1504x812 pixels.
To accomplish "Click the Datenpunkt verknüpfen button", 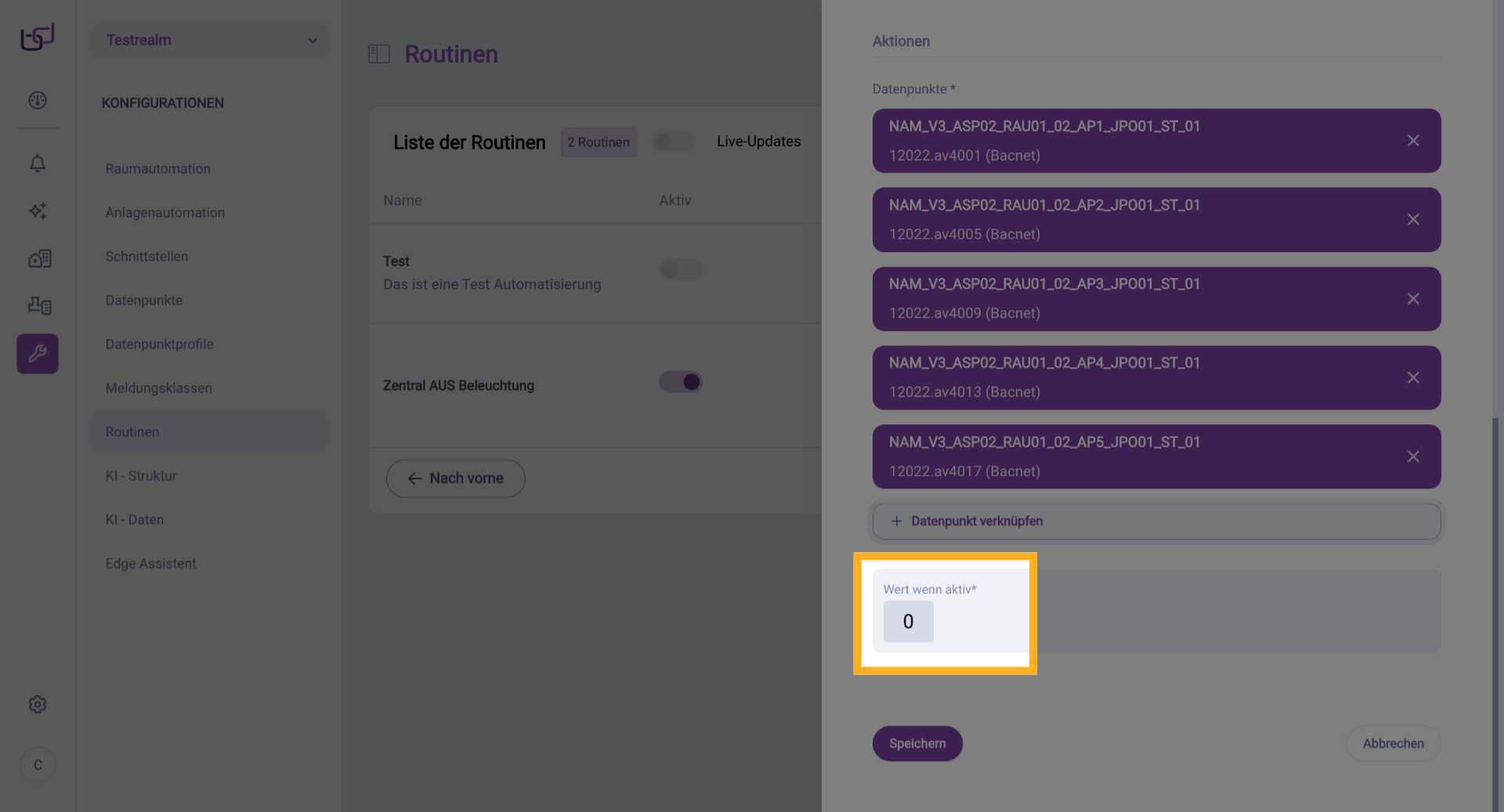I will tap(1156, 521).
